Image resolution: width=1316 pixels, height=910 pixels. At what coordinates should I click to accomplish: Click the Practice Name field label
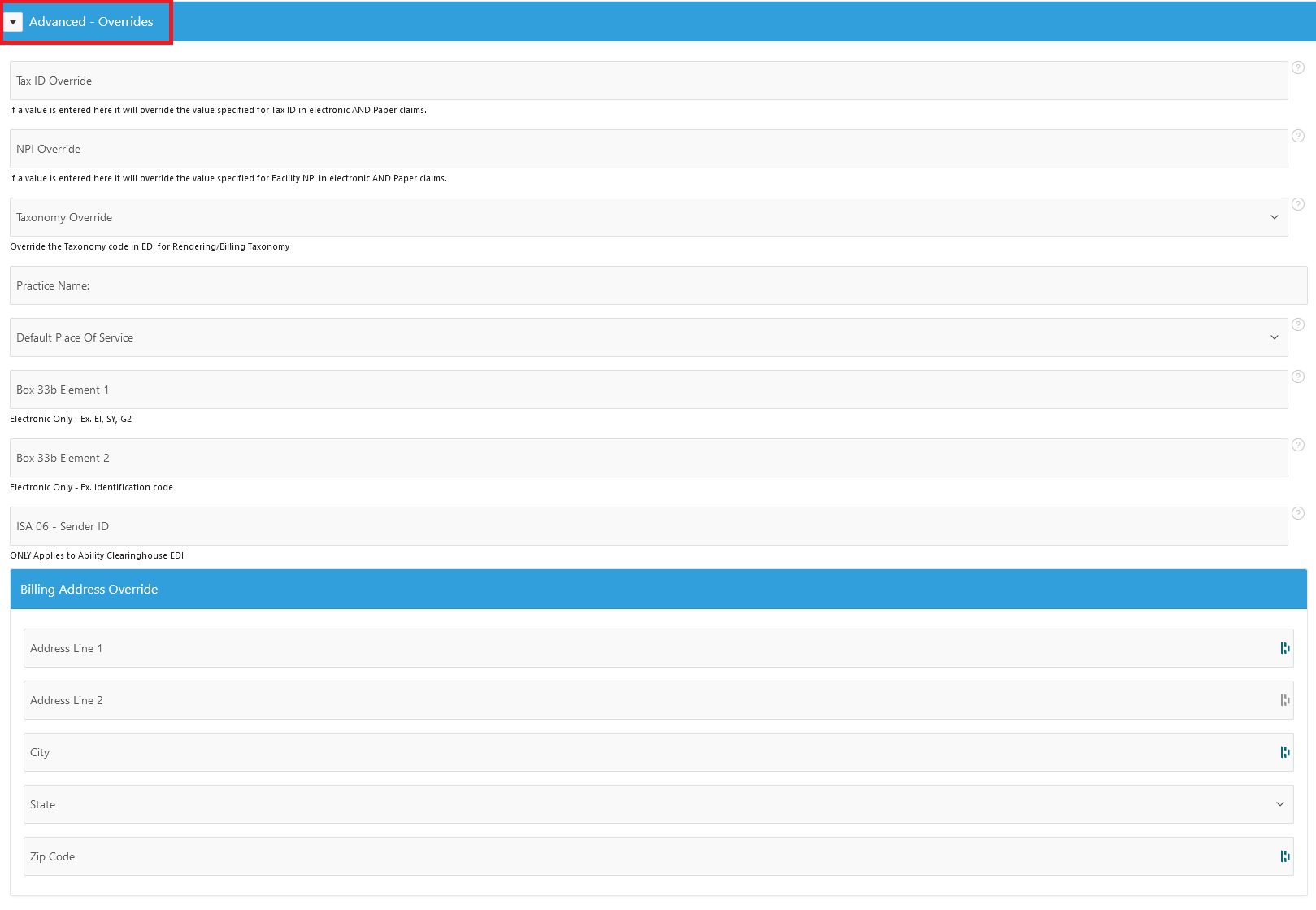54,285
